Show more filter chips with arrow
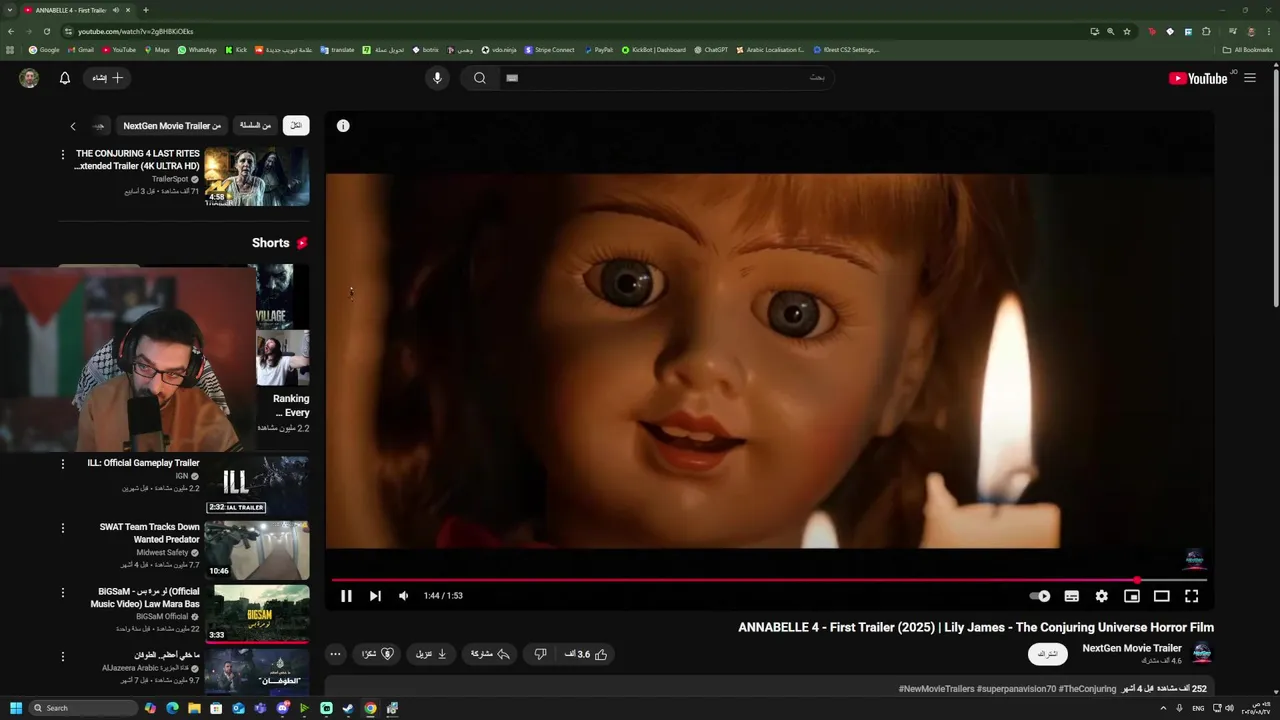The image size is (1280, 720). click(x=73, y=126)
